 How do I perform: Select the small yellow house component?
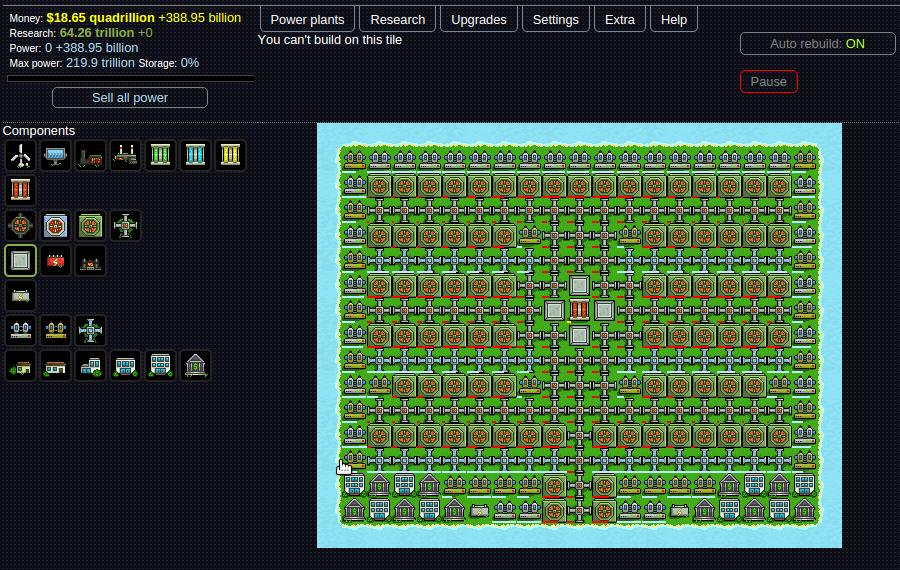21,366
